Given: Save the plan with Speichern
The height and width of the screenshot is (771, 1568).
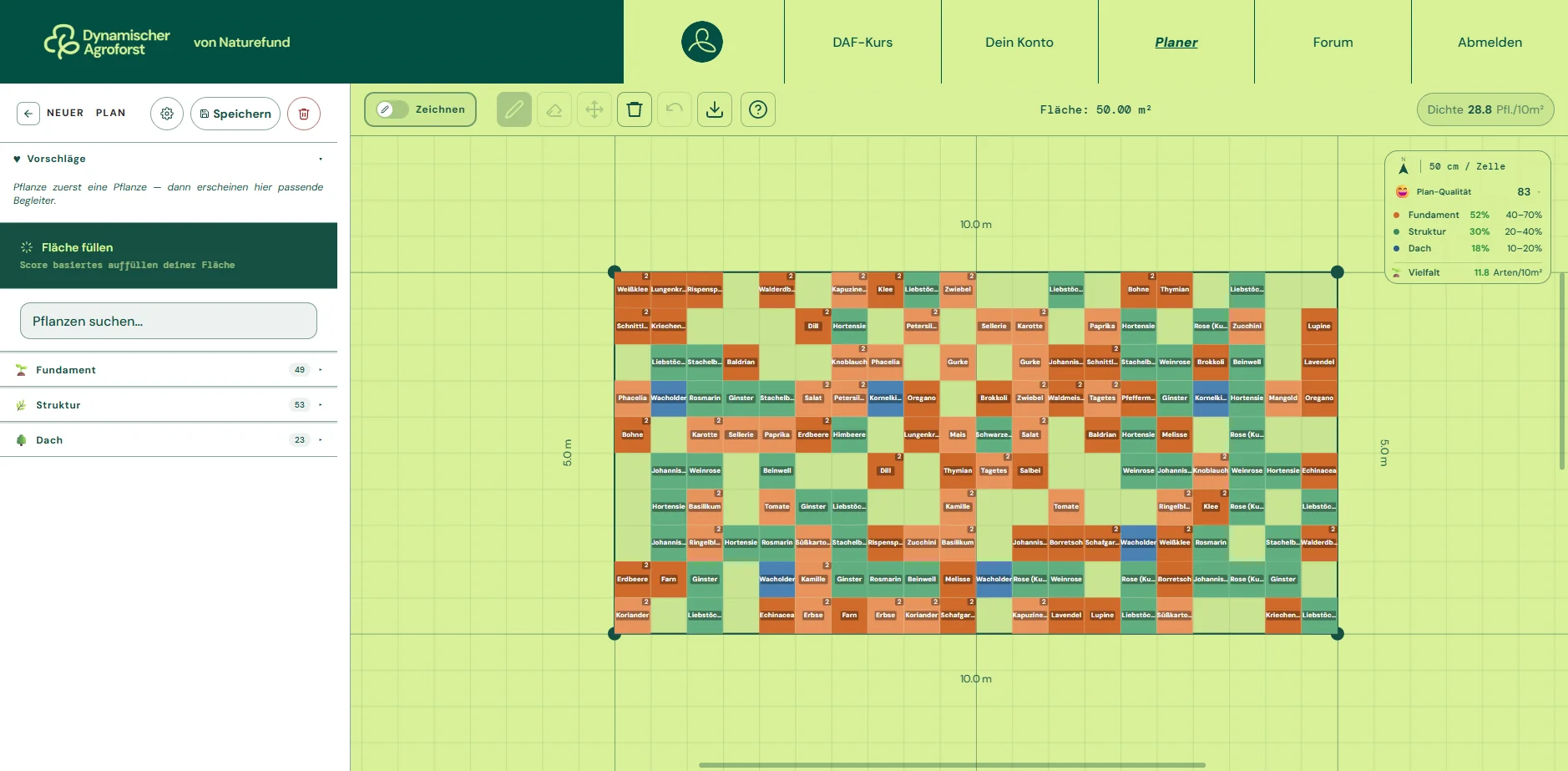Looking at the screenshot, I should [235, 114].
